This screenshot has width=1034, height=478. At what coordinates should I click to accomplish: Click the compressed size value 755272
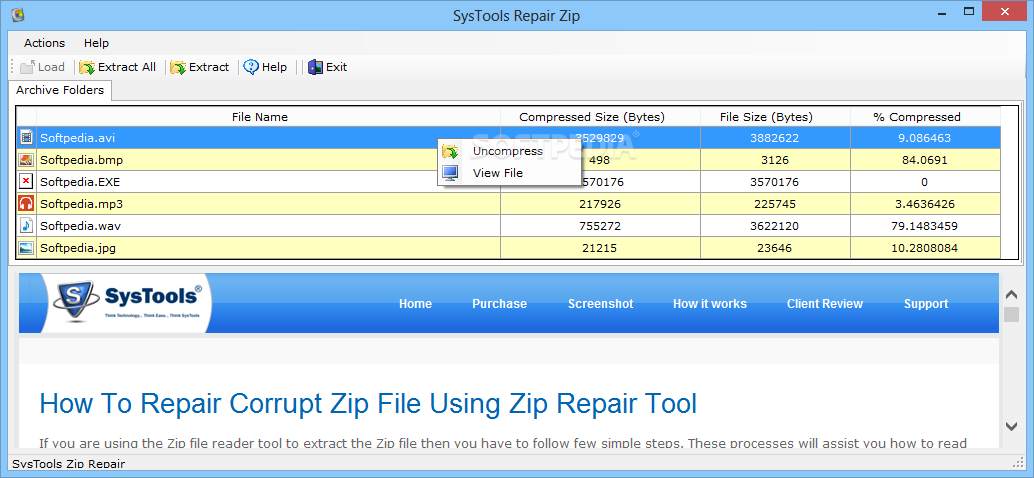click(598, 226)
